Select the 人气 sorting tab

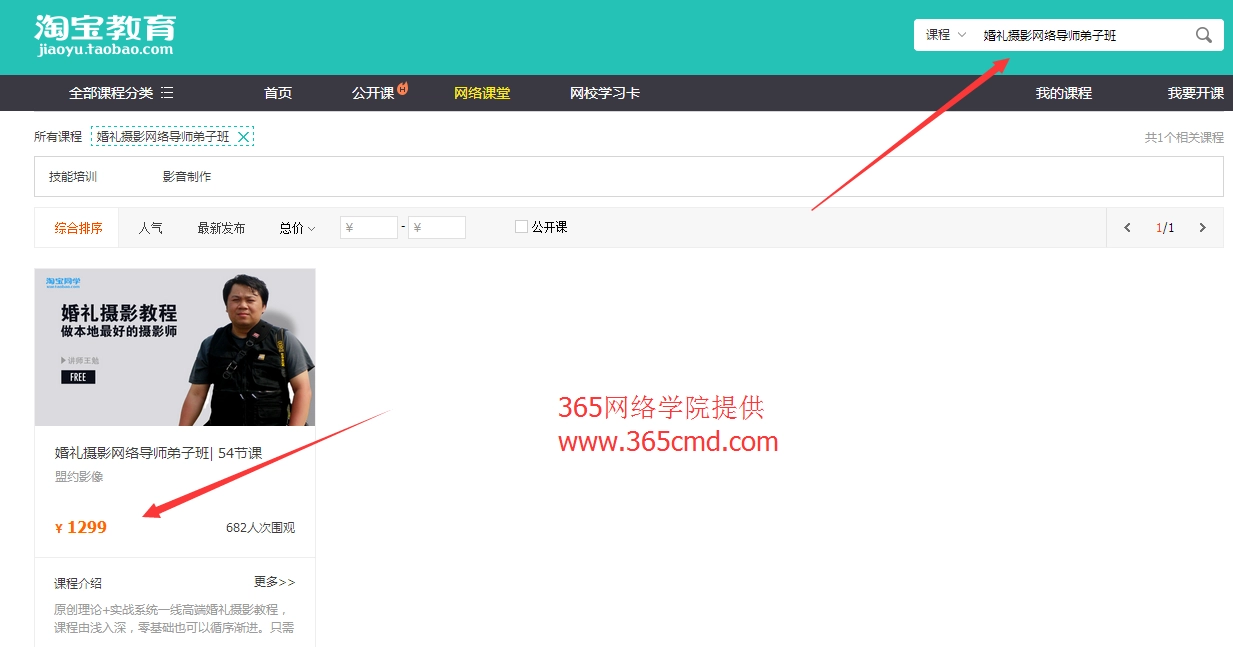click(x=151, y=227)
